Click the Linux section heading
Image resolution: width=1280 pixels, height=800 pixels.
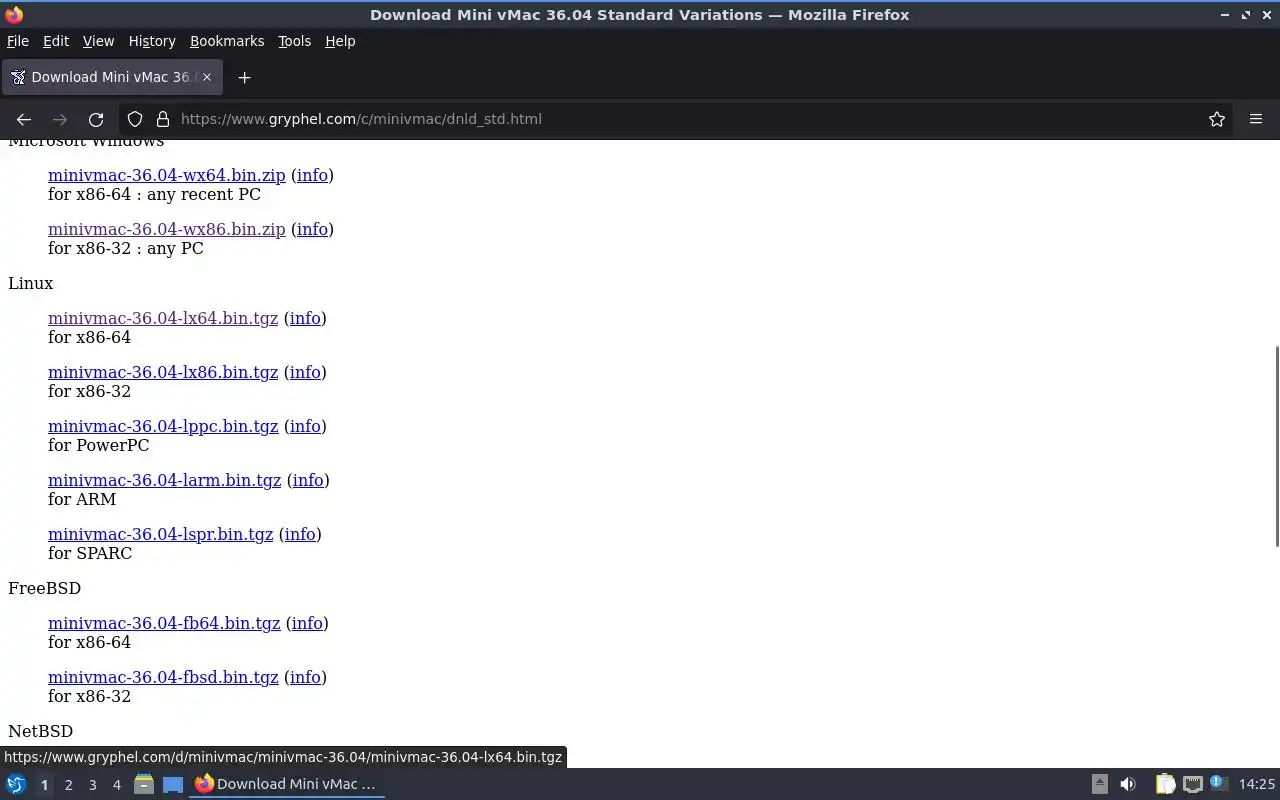coord(31,283)
